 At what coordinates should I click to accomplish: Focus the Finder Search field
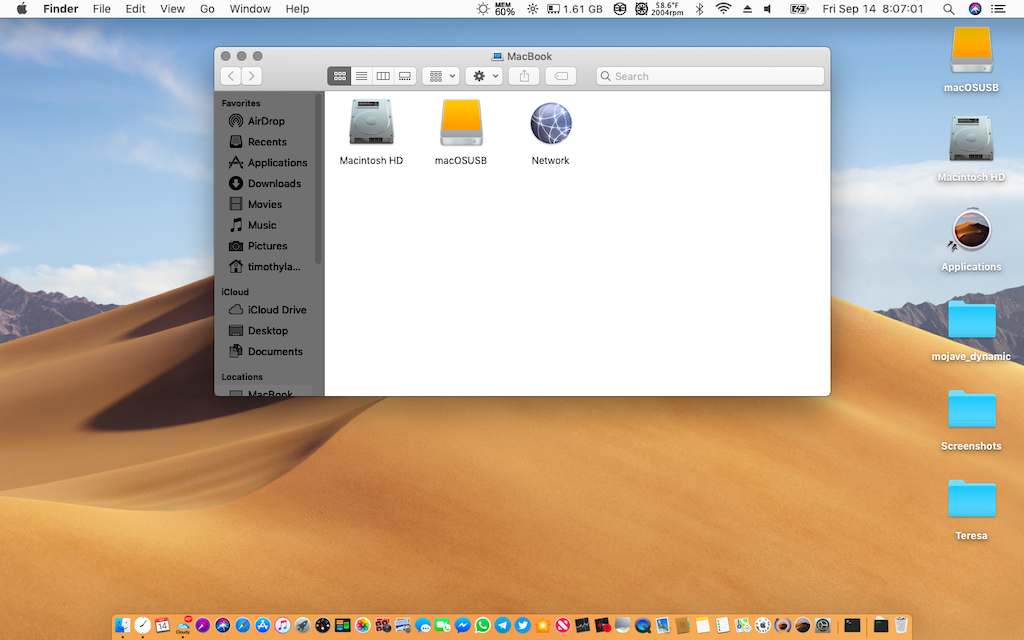tap(710, 76)
